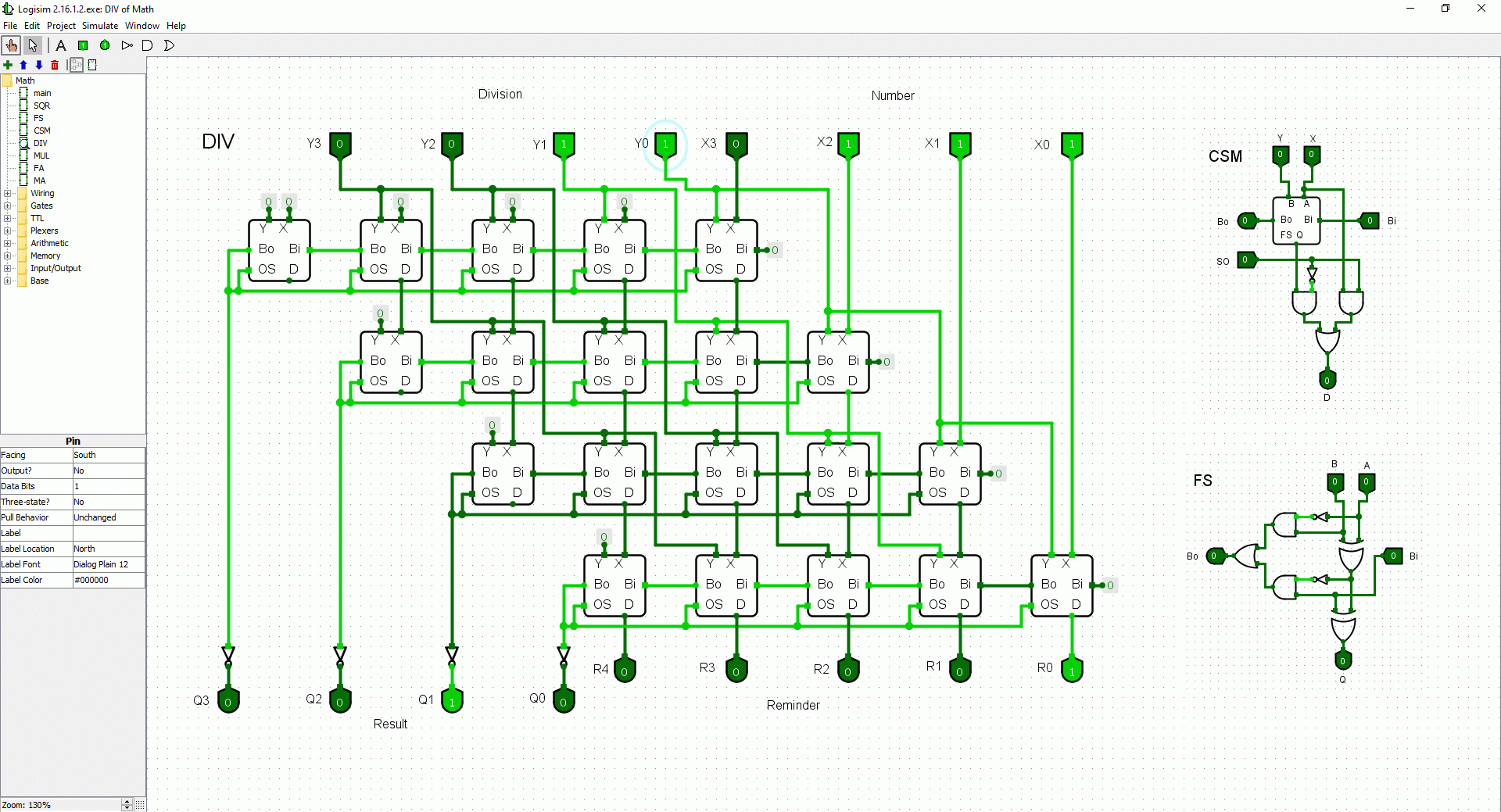Pick the AND gate tool
Viewport: 1501px width, 812px height.
click(x=147, y=45)
